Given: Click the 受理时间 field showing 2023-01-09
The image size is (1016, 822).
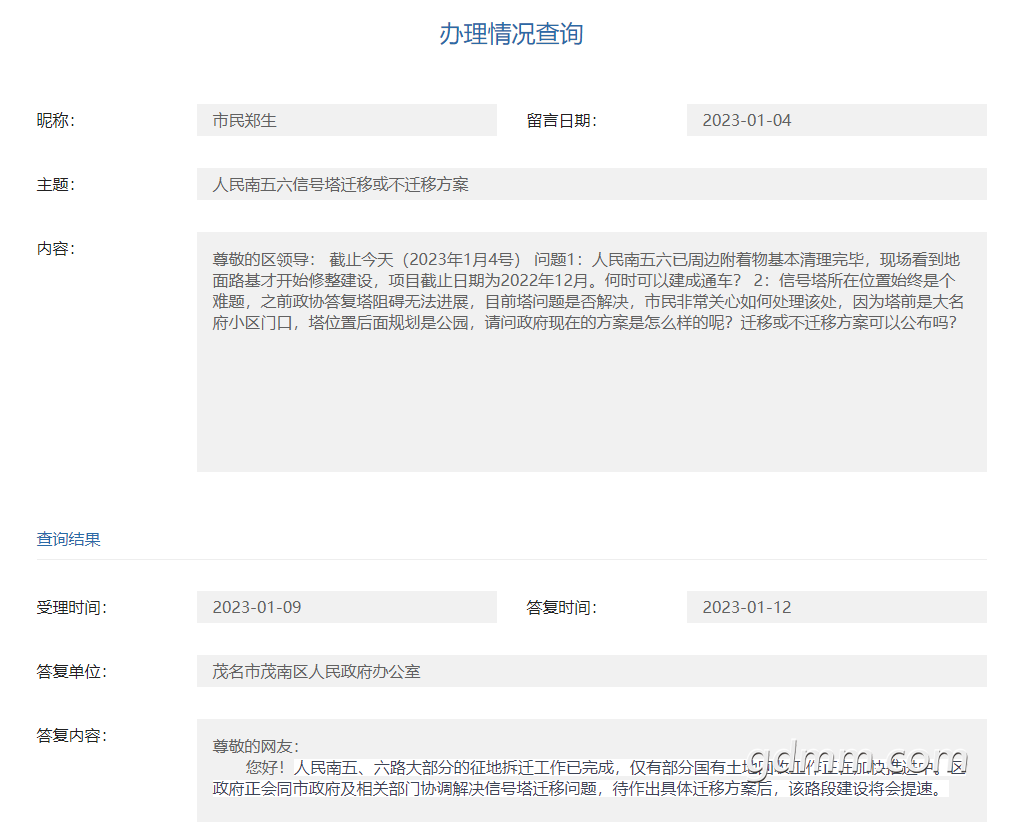Looking at the screenshot, I should [x=346, y=607].
